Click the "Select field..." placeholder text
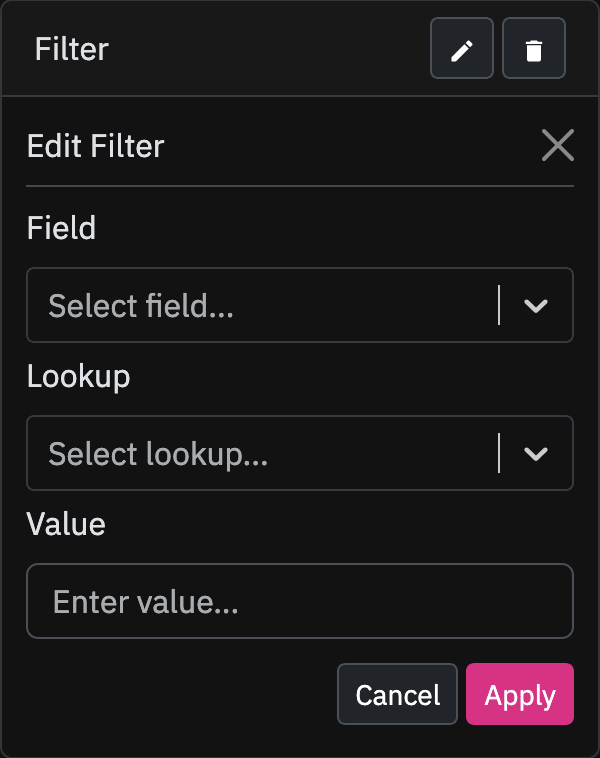600x758 pixels. pyautogui.click(x=141, y=306)
